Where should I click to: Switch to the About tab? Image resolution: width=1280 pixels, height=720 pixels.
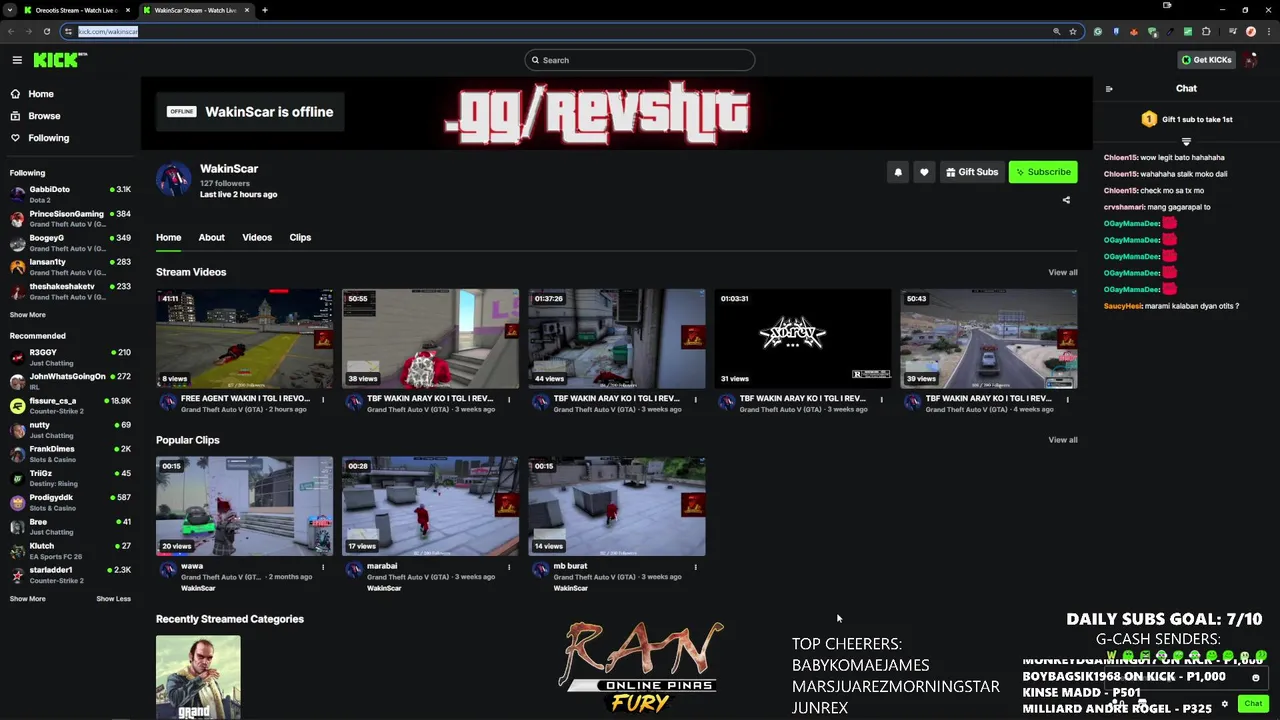pos(211,238)
